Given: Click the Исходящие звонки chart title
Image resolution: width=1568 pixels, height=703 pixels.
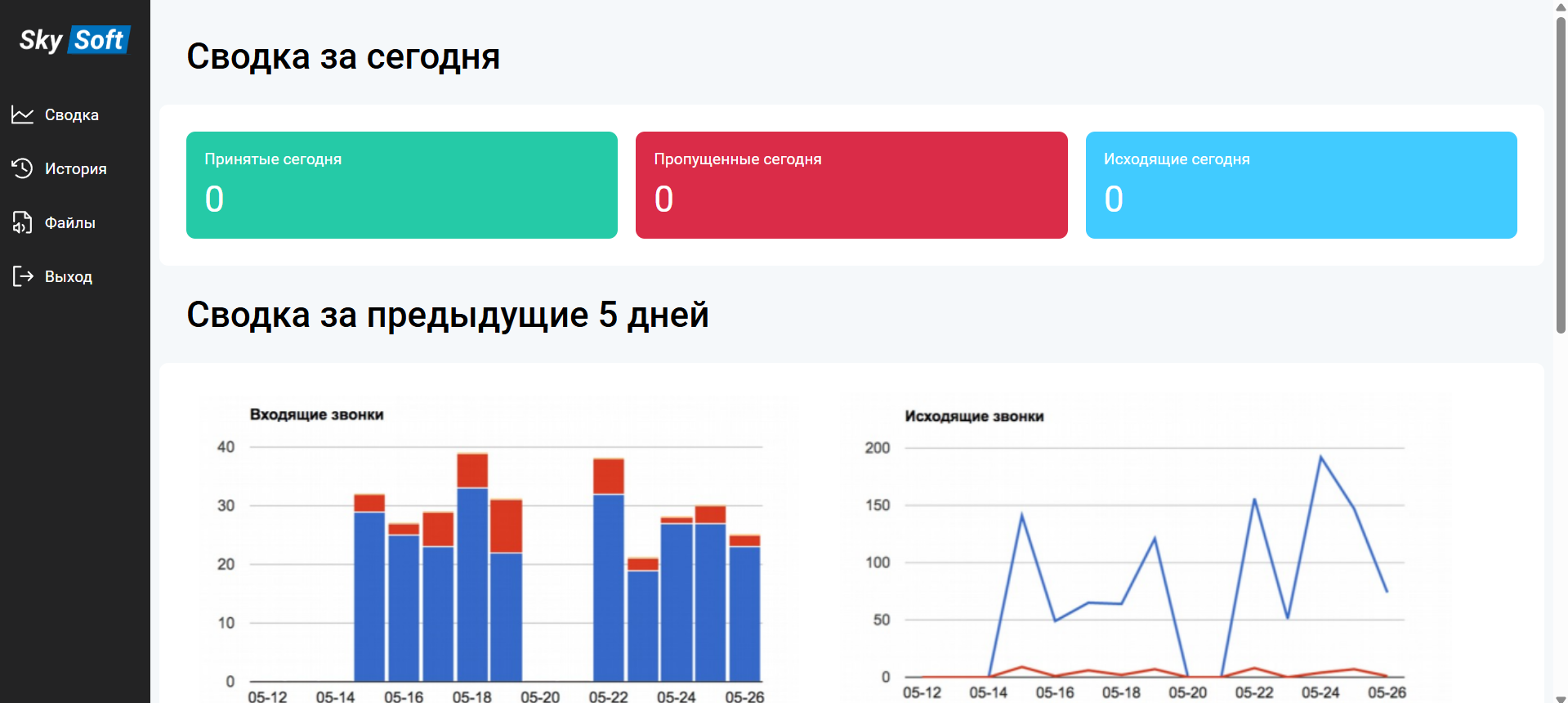Looking at the screenshot, I should [974, 416].
